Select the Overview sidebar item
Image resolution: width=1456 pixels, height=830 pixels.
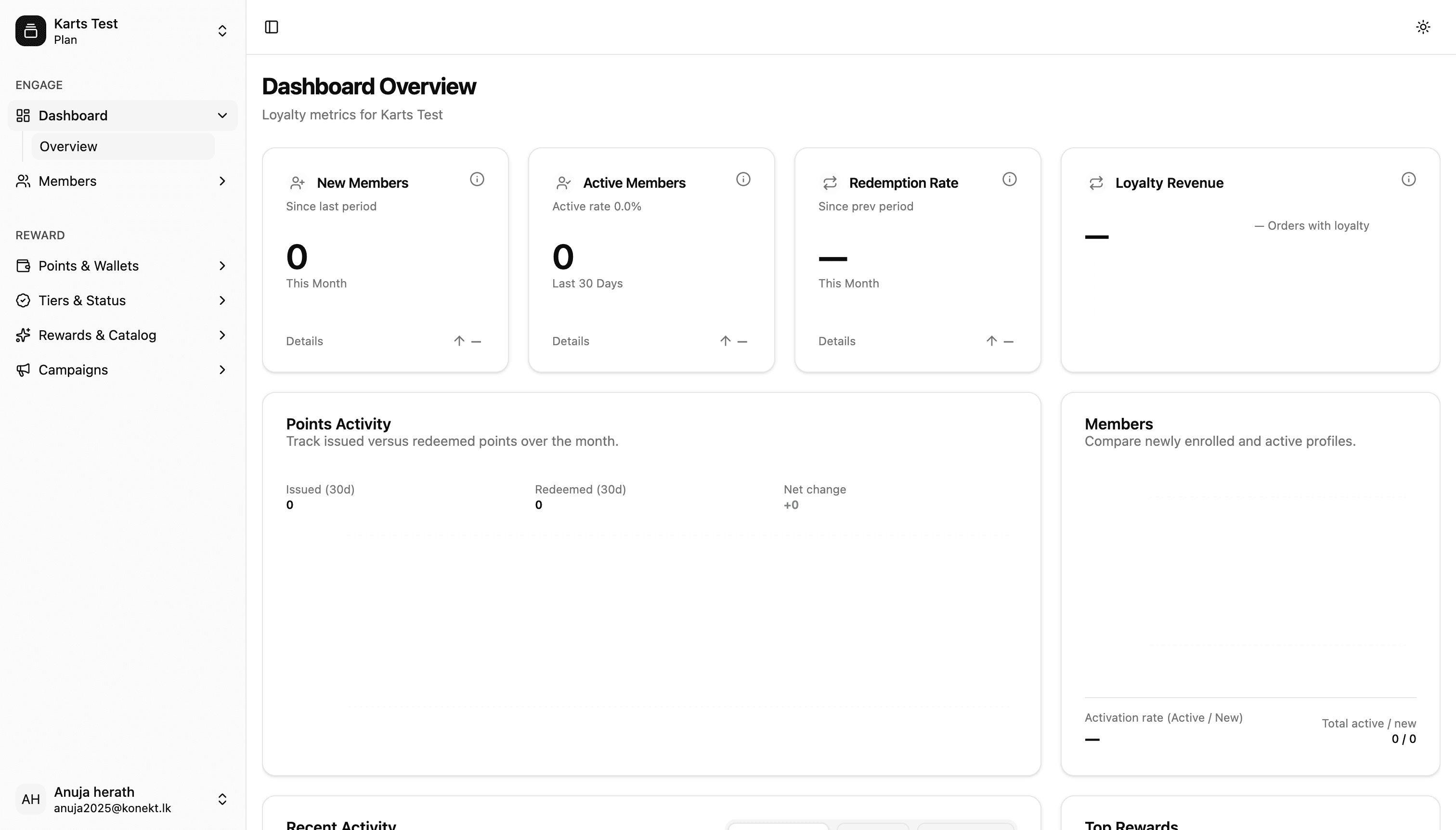tap(68, 146)
